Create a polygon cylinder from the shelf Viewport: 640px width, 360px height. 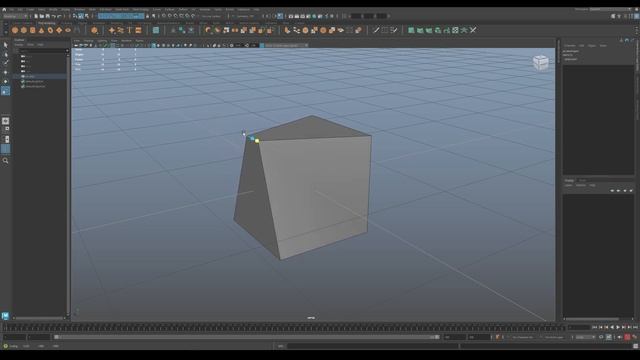point(33,30)
